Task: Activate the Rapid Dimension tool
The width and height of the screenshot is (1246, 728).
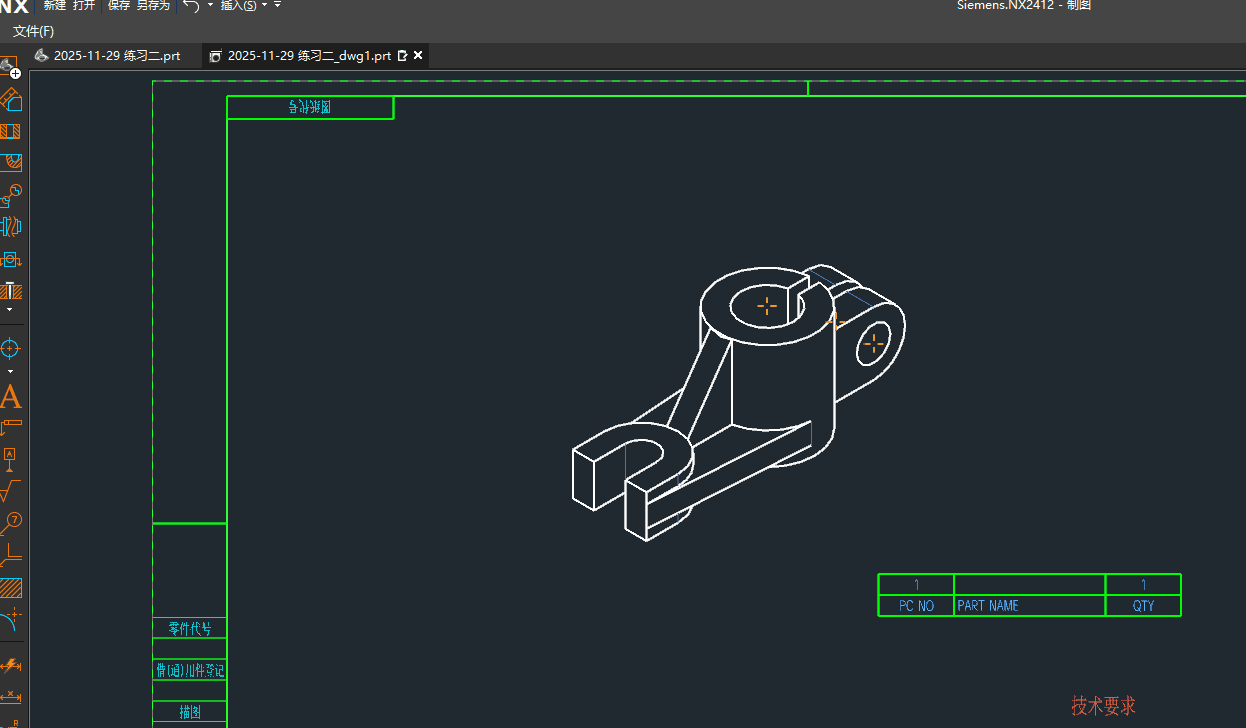Action: point(10,665)
